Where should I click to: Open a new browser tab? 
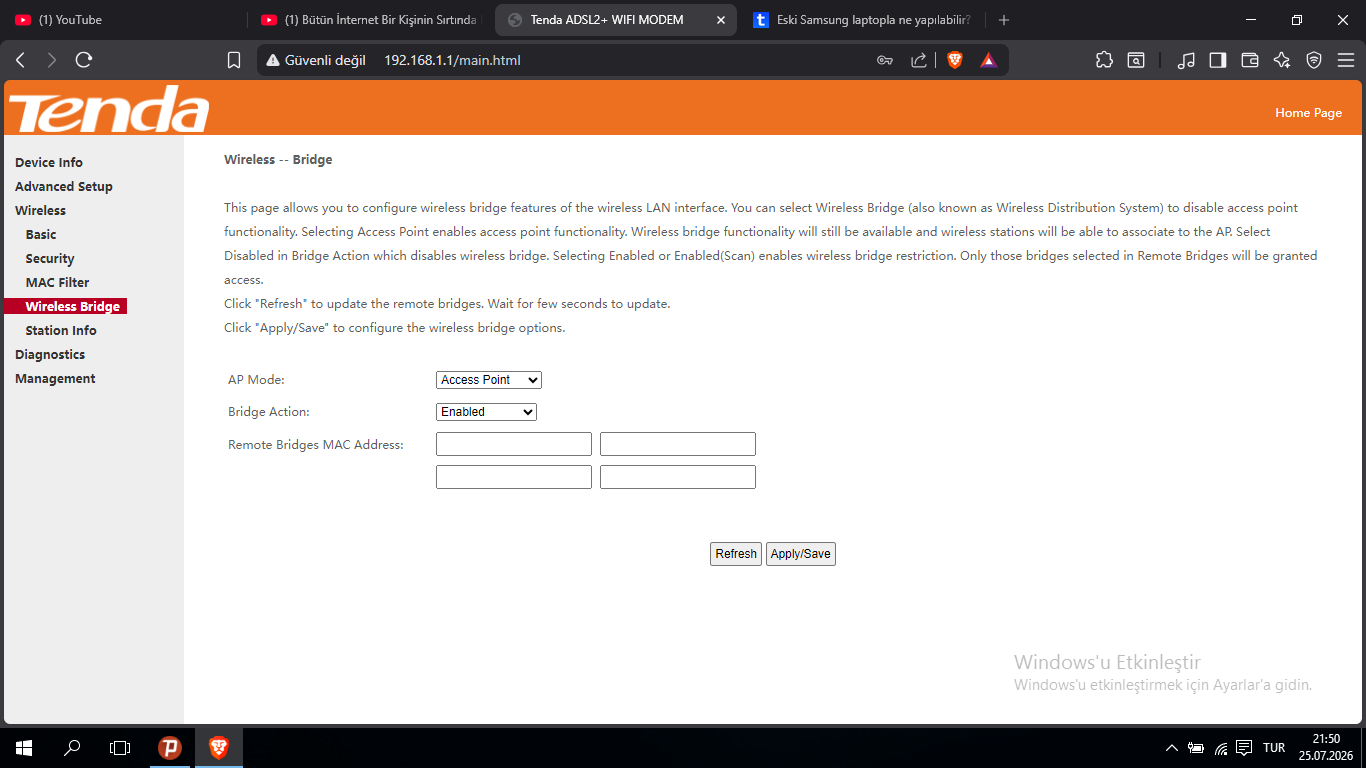[x=1004, y=20]
